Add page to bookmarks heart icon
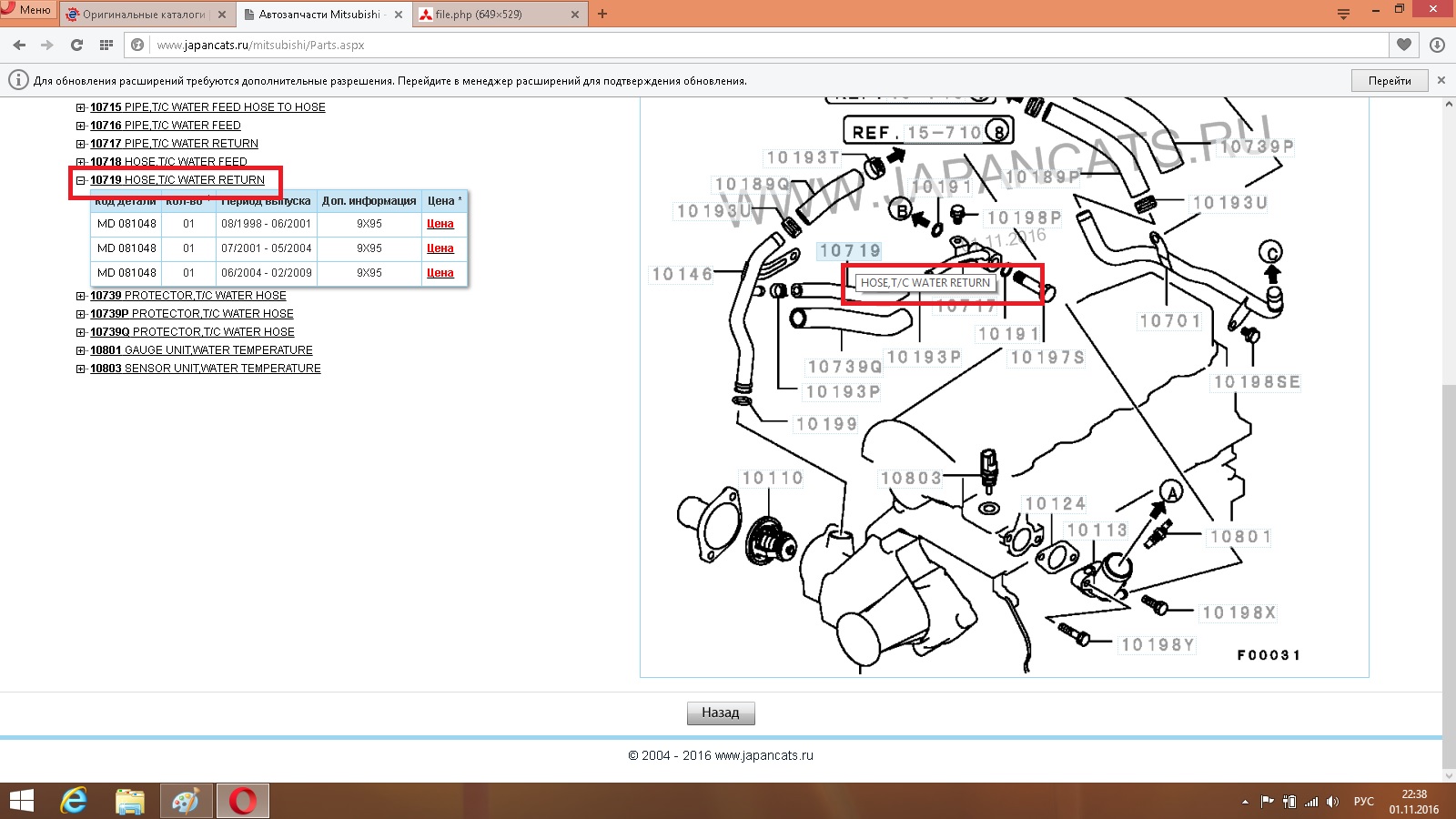The image size is (1456, 819). [1404, 45]
